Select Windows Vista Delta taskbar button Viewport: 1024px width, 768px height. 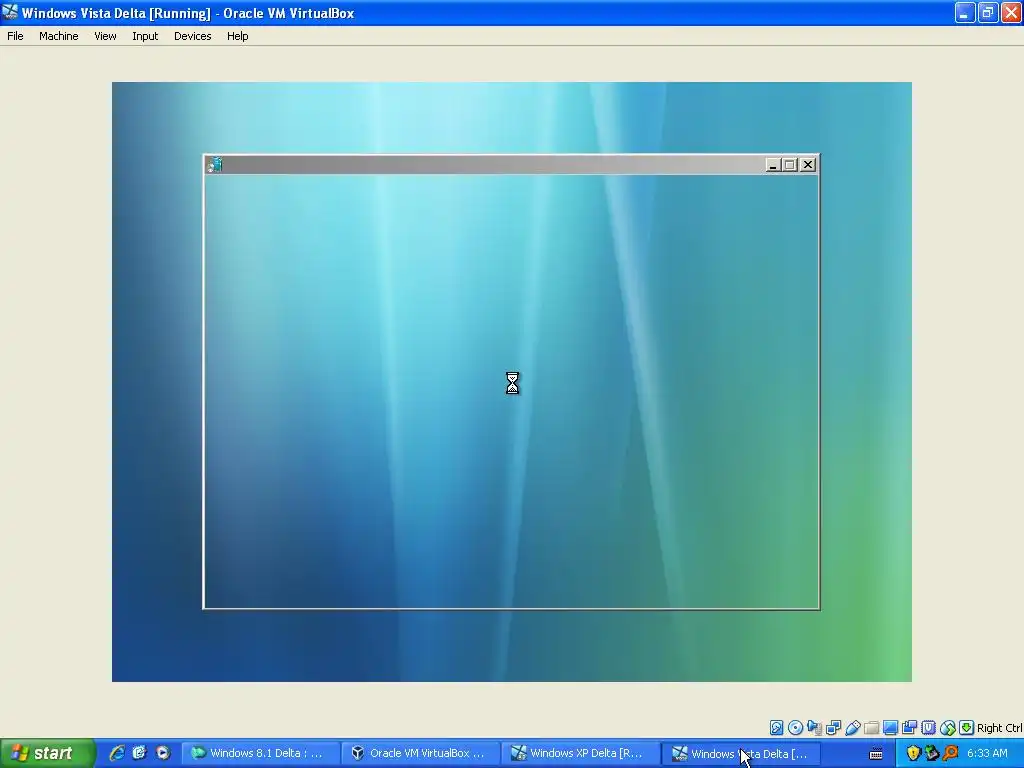pyautogui.click(x=743, y=753)
